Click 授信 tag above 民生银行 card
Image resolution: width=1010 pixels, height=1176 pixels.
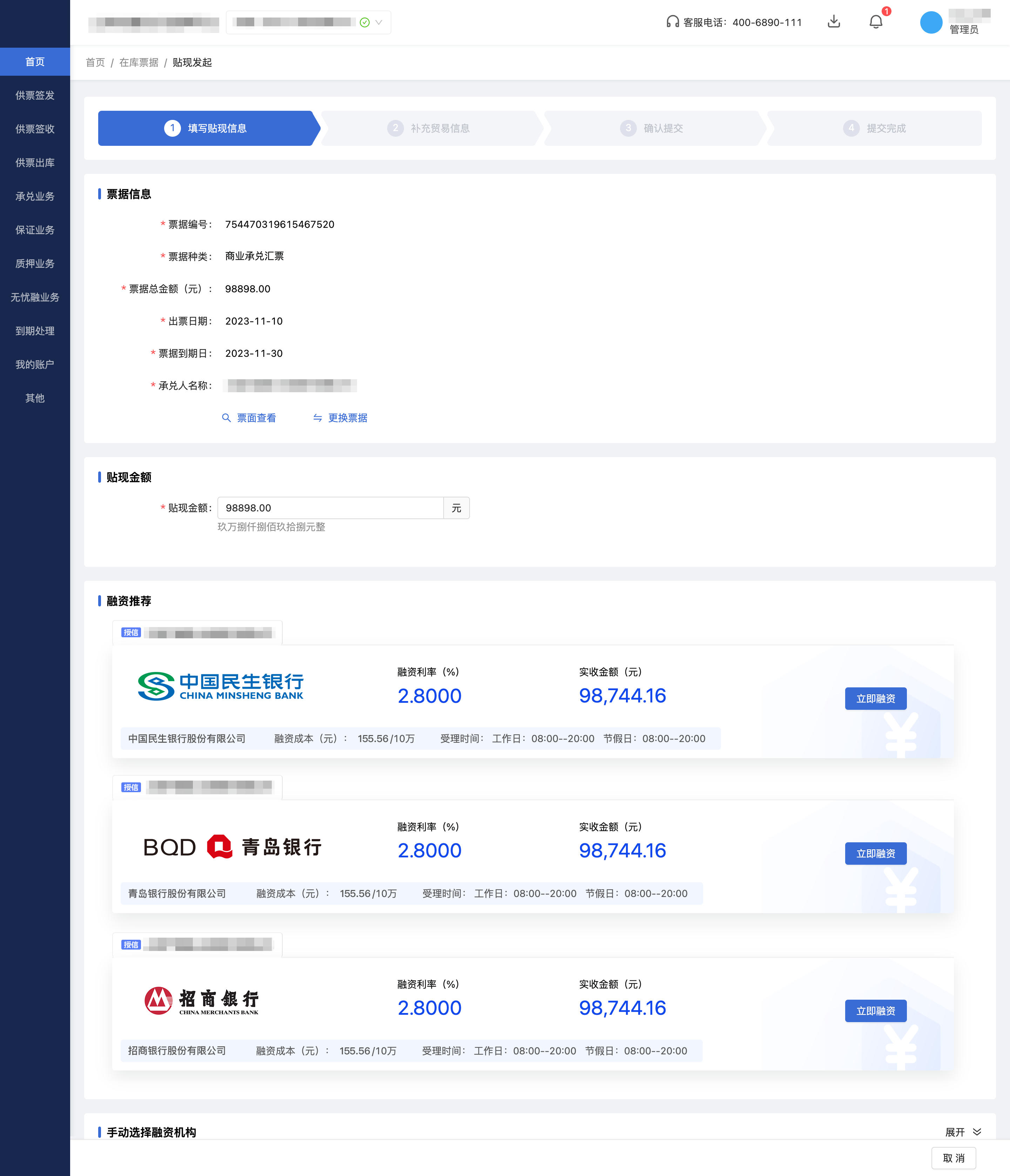coord(131,632)
